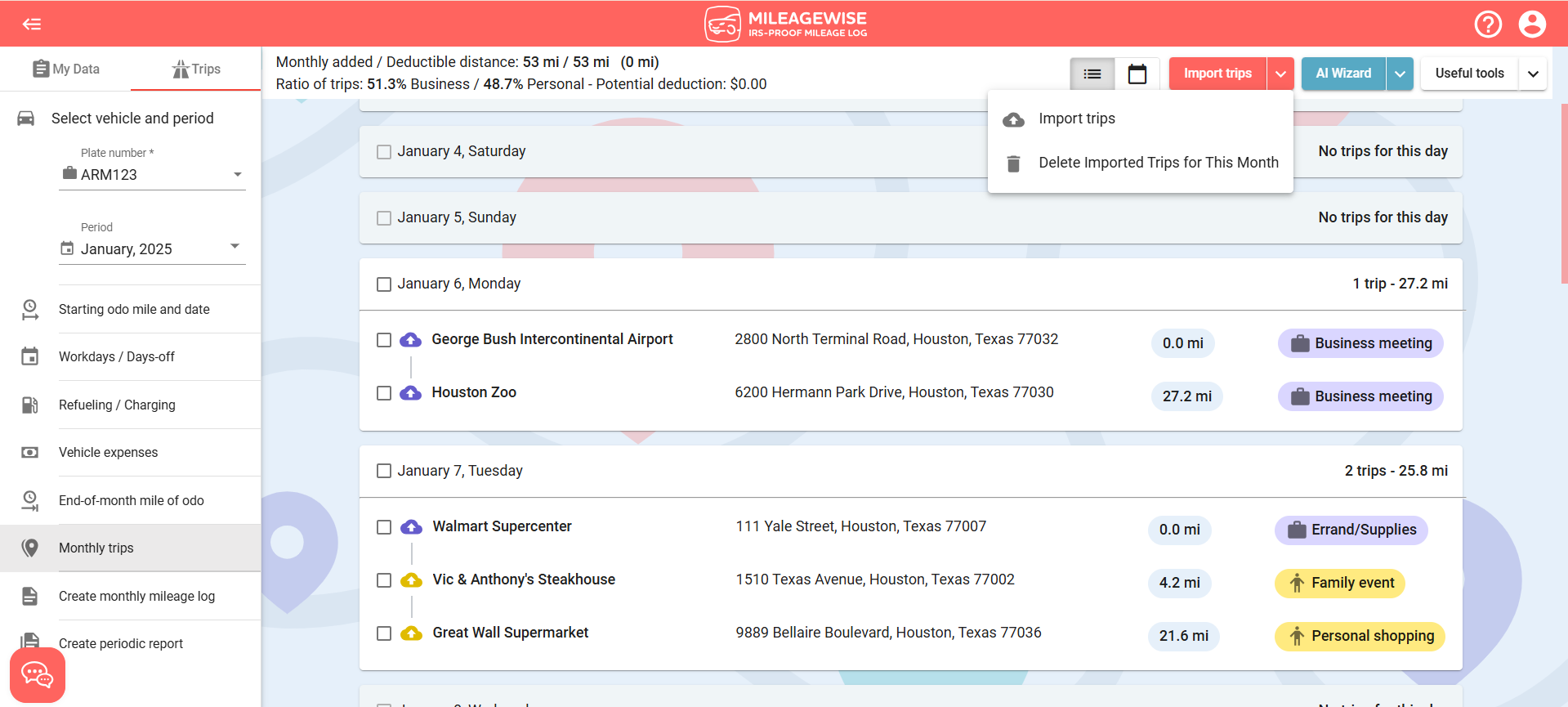This screenshot has height=707, width=1568.
Task: Open the help question mark icon
Action: click(1488, 24)
